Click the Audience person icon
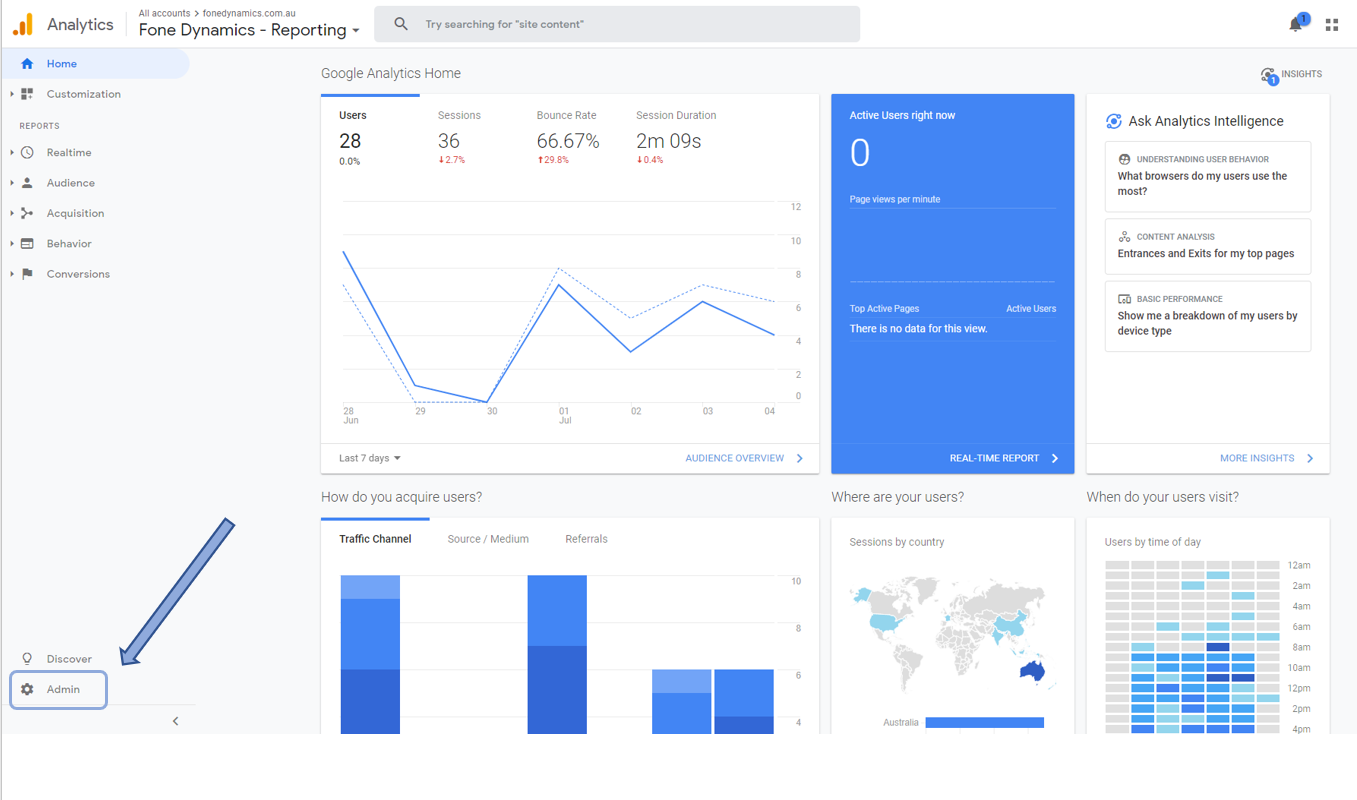The height and width of the screenshot is (800, 1357). pos(27,183)
